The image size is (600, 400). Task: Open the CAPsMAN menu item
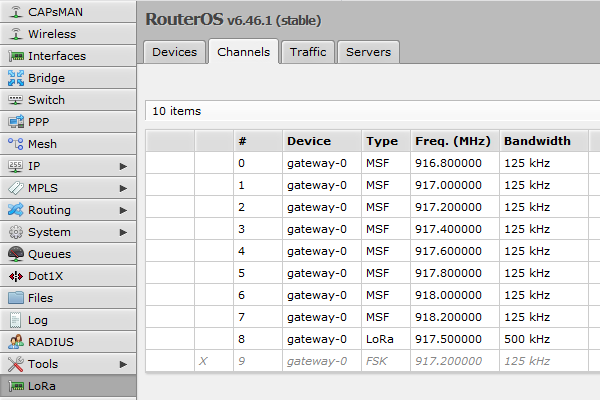[x=68, y=12]
